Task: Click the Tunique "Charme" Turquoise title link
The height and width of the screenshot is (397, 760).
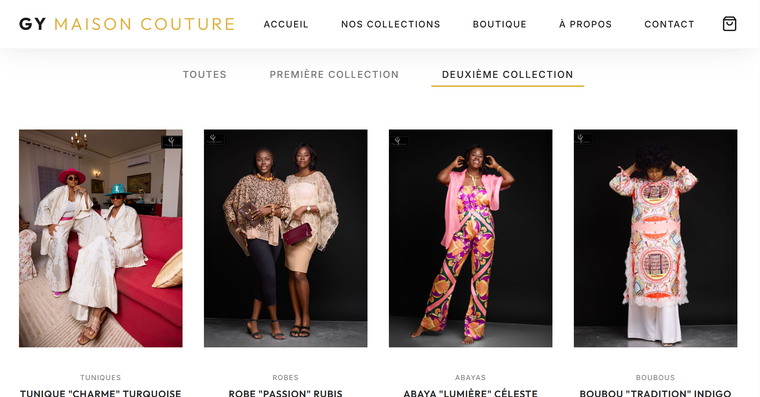Action: (x=101, y=393)
